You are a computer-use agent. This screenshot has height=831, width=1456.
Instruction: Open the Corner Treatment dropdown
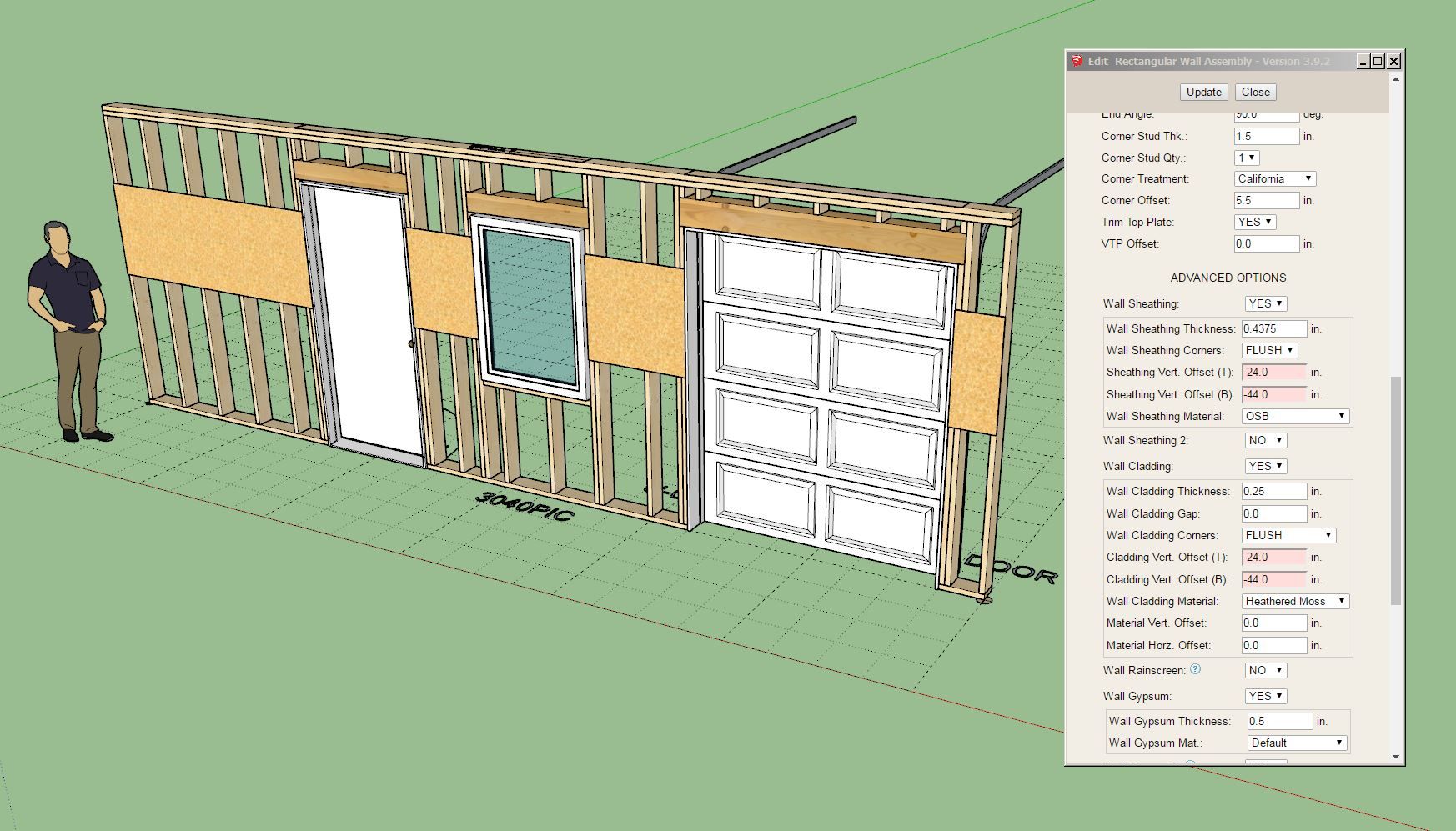point(1274,178)
